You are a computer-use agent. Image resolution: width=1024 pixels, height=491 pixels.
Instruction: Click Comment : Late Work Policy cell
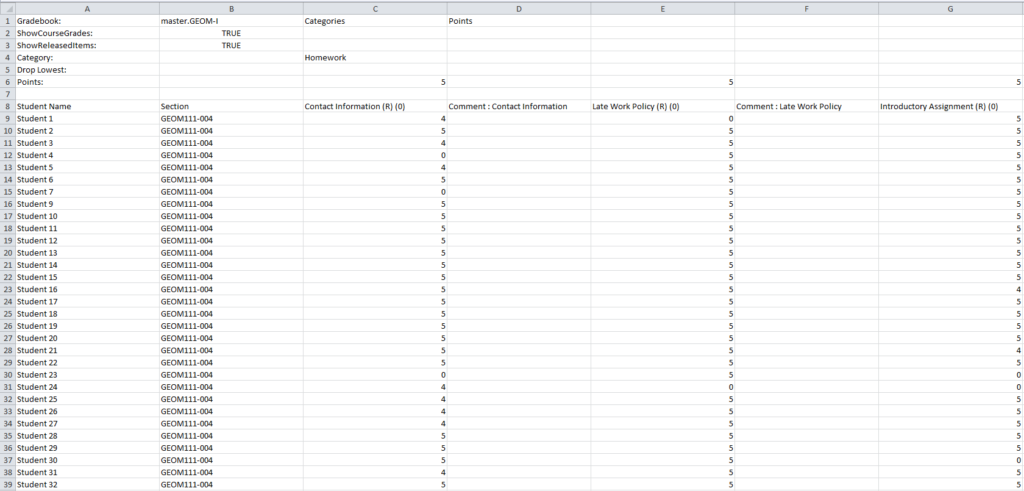point(788,106)
